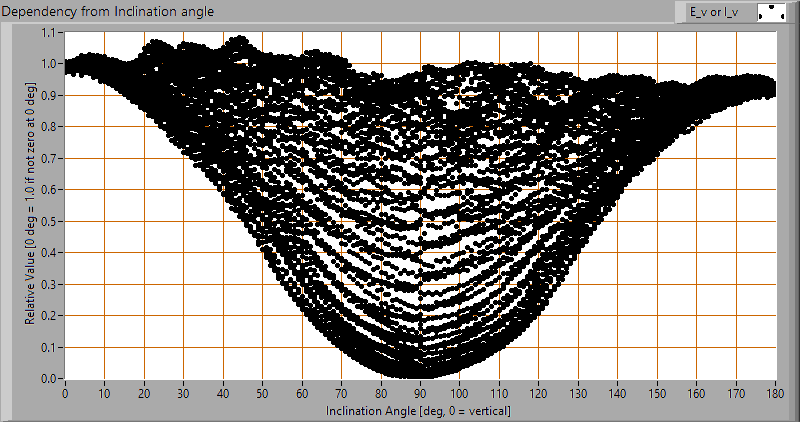Click the 0.0 minimum value on y-axis
Image resolution: width=800 pixels, height=422 pixels.
50,379
